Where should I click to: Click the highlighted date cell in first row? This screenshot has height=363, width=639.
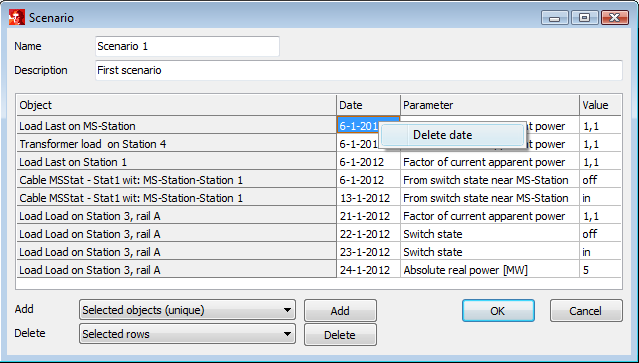(x=358, y=126)
